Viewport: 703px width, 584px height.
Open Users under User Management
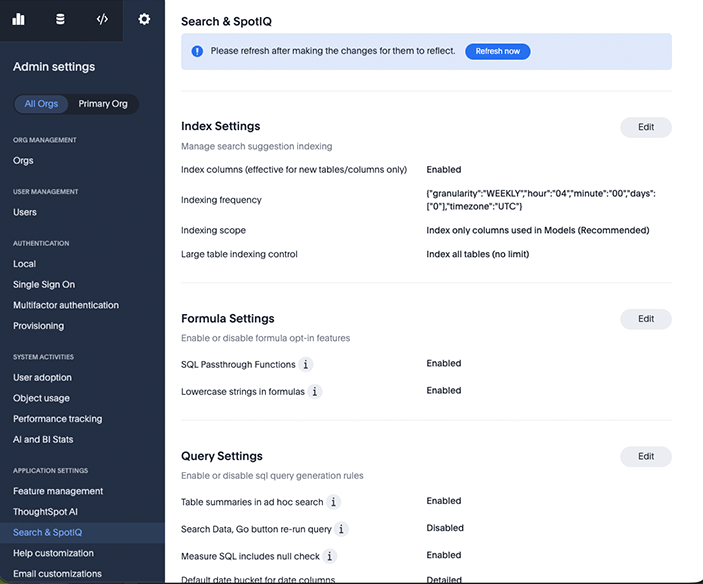25,212
